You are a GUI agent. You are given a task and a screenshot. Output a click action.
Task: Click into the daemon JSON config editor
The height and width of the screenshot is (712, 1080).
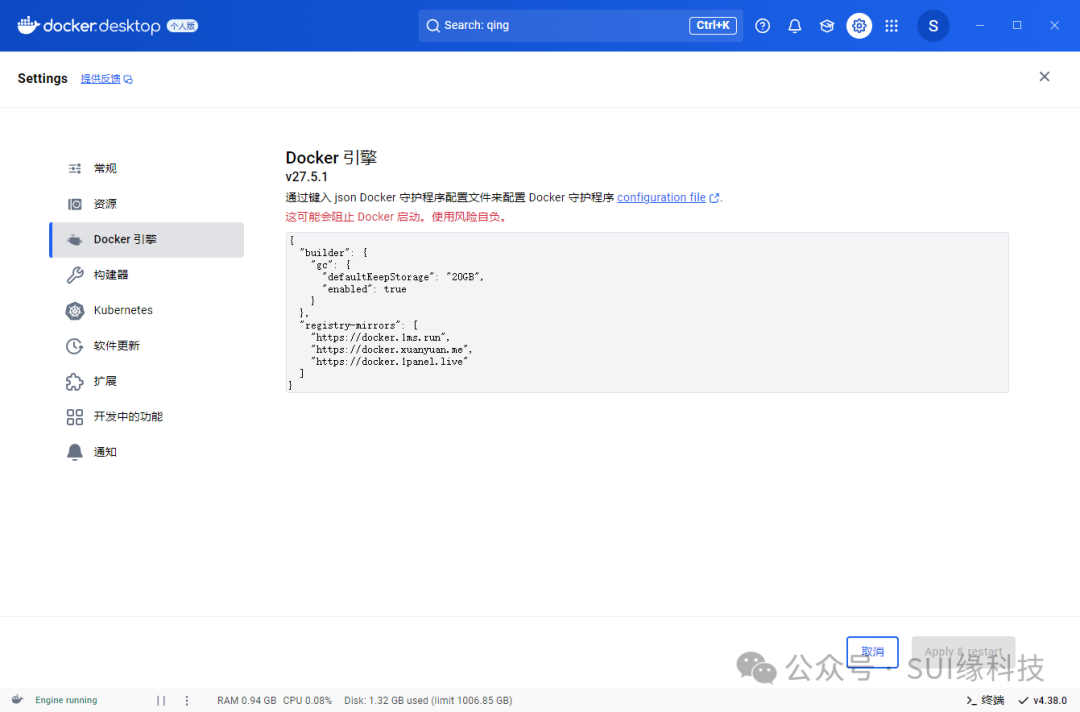(x=647, y=313)
